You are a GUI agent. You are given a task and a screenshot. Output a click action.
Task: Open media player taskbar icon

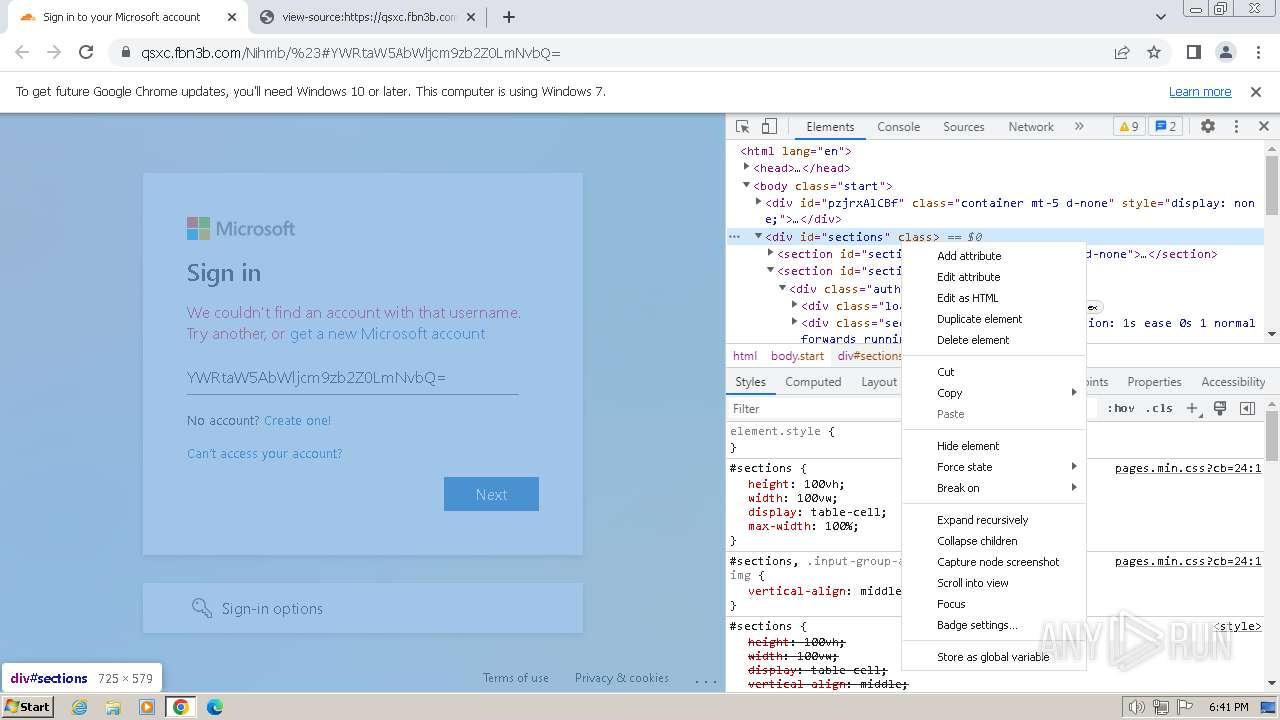pyautogui.click(x=147, y=707)
